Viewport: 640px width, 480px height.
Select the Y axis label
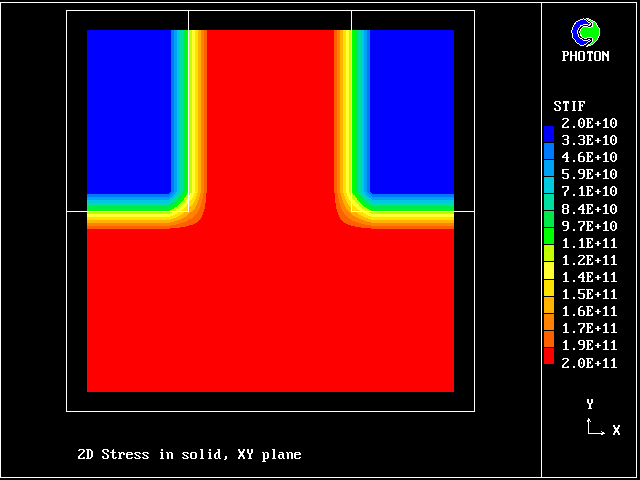[590, 404]
